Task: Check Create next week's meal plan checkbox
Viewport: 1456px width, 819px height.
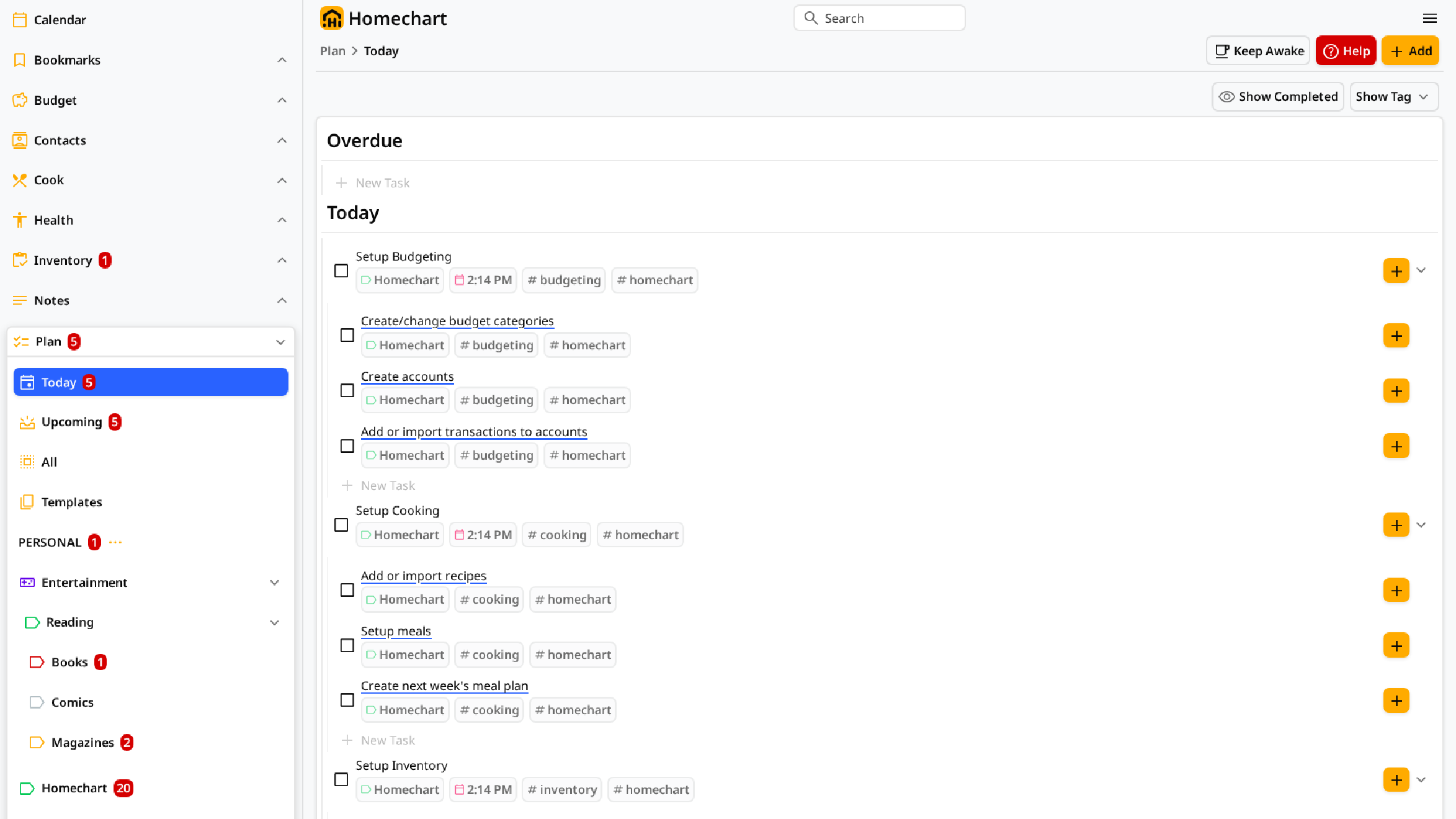Action: [347, 700]
